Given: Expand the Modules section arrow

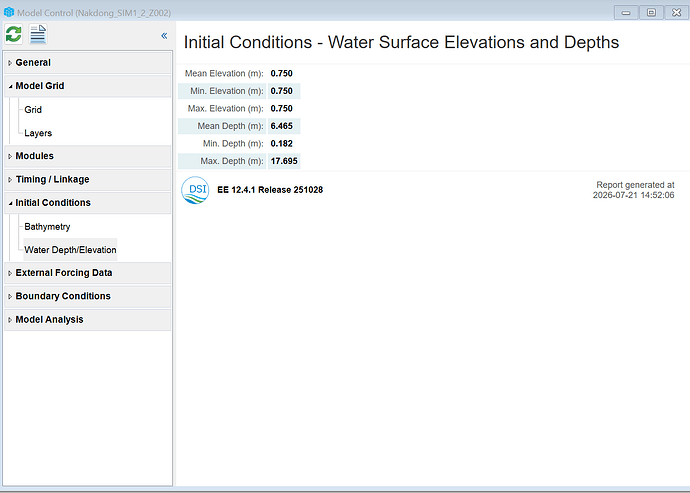Looking at the screenshot, I should pyautogui.click(x=10, y=156).
